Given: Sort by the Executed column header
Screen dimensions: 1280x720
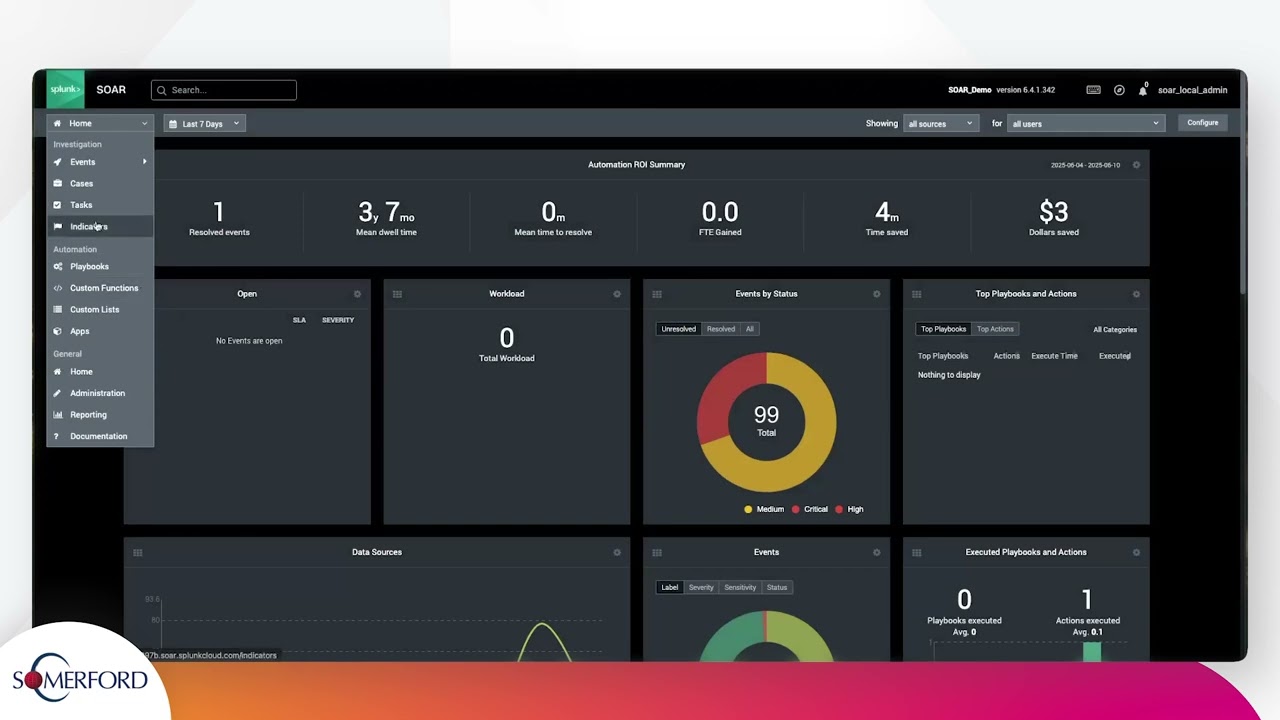Looking at the screenshot, I should click(x=1114, y=356).
